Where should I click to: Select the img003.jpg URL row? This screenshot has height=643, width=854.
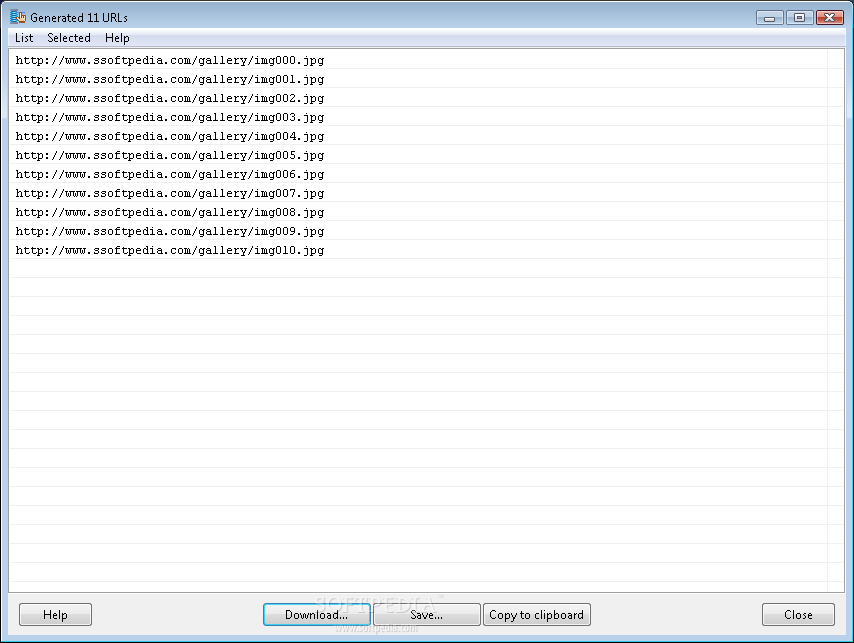coord(418,117)
